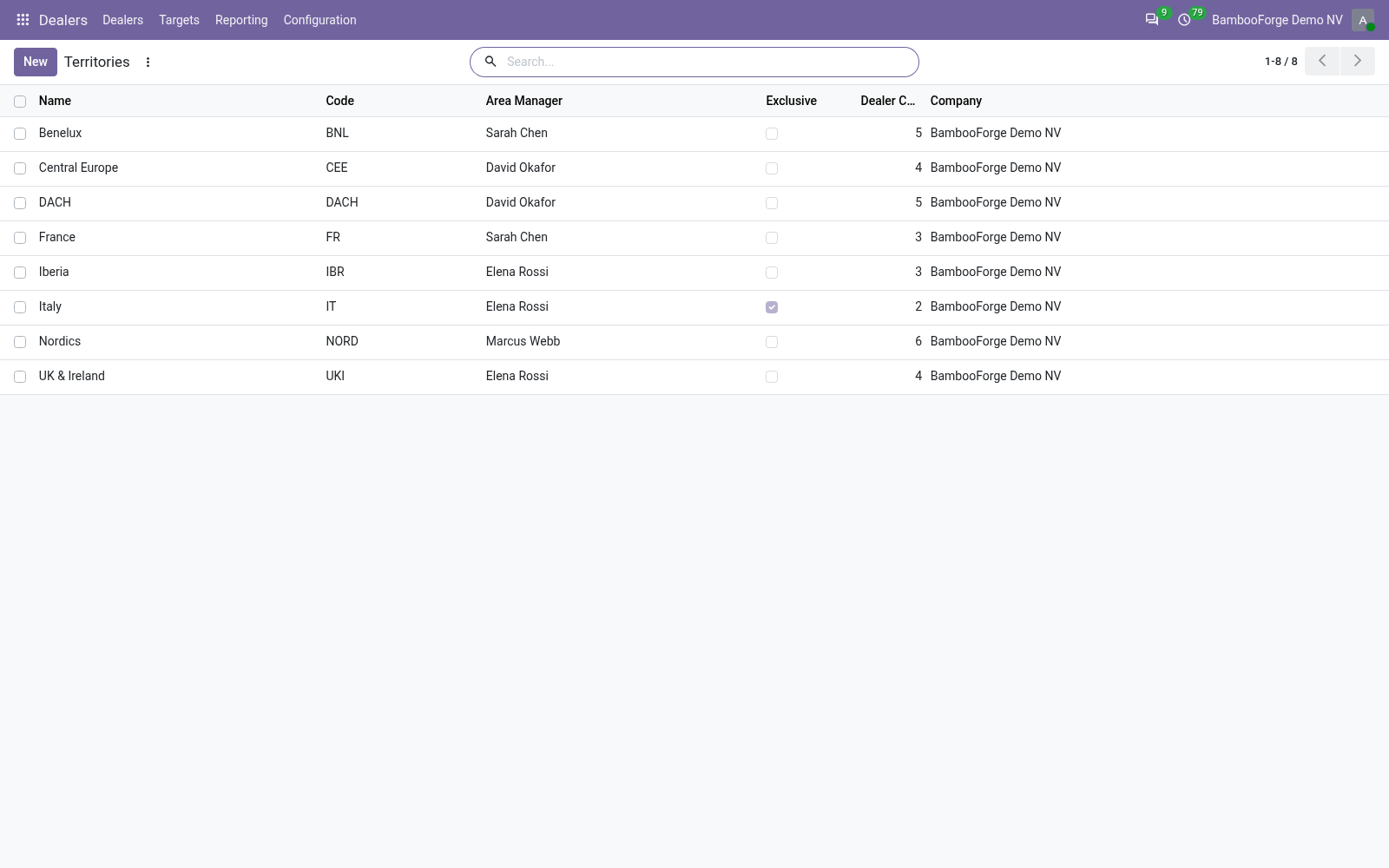Toggle the Exclusive checkbox for Benelux

(772, 134)
